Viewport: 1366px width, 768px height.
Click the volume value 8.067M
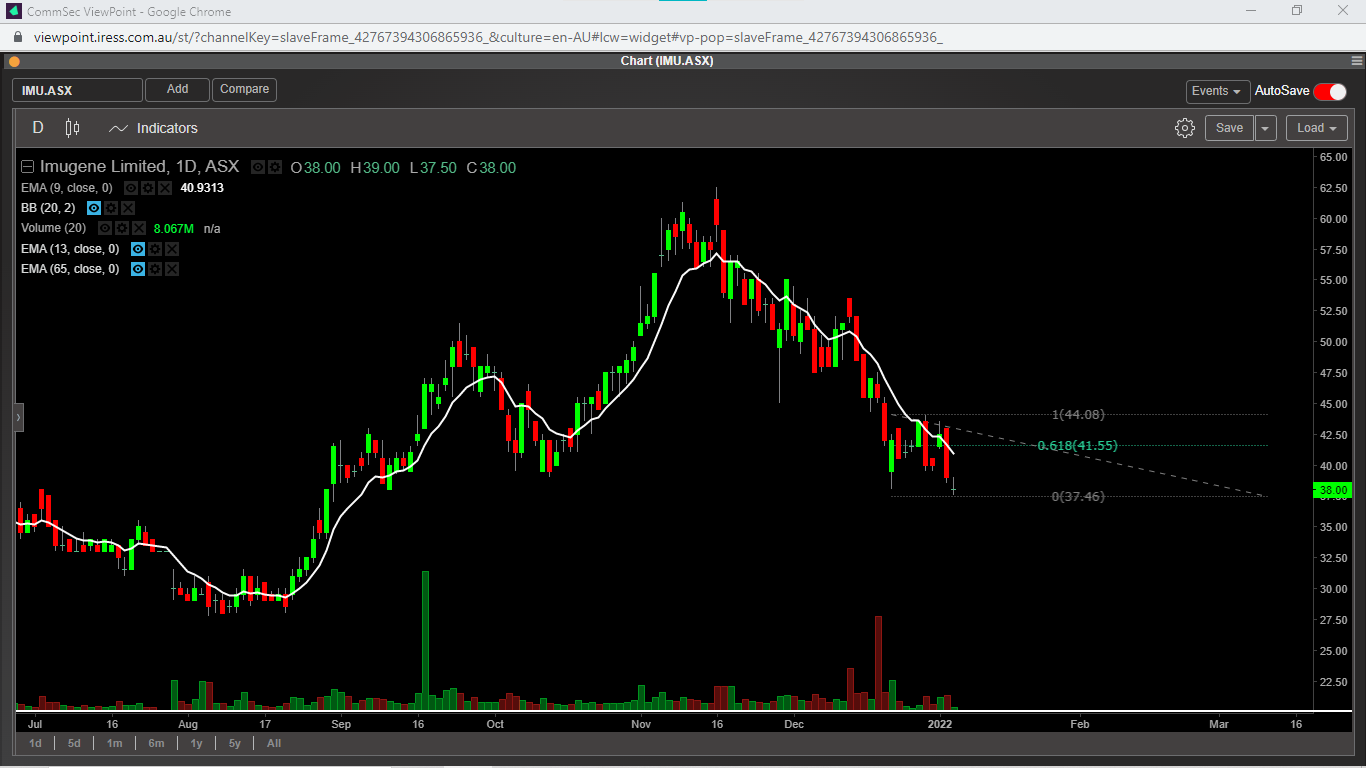[173, 228]
